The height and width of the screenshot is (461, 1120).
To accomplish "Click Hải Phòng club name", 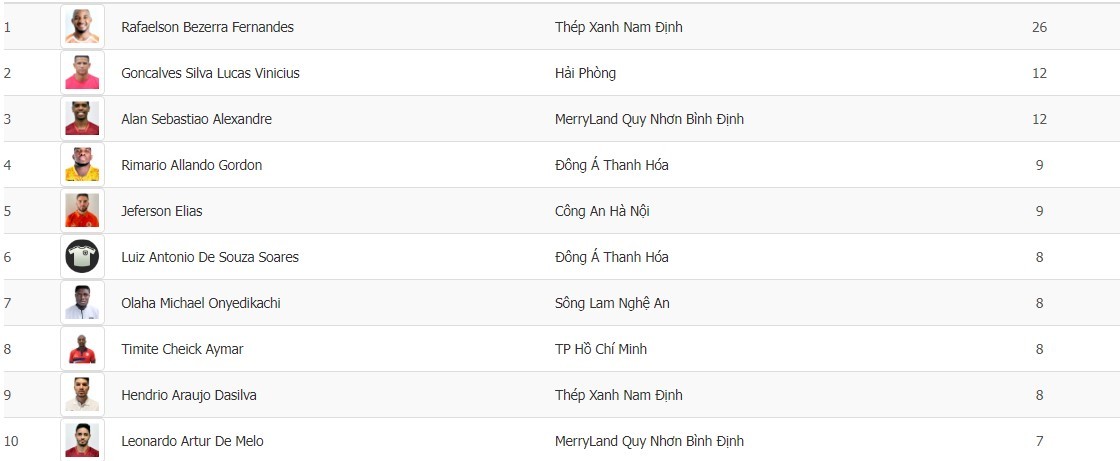I will point(585,73).
